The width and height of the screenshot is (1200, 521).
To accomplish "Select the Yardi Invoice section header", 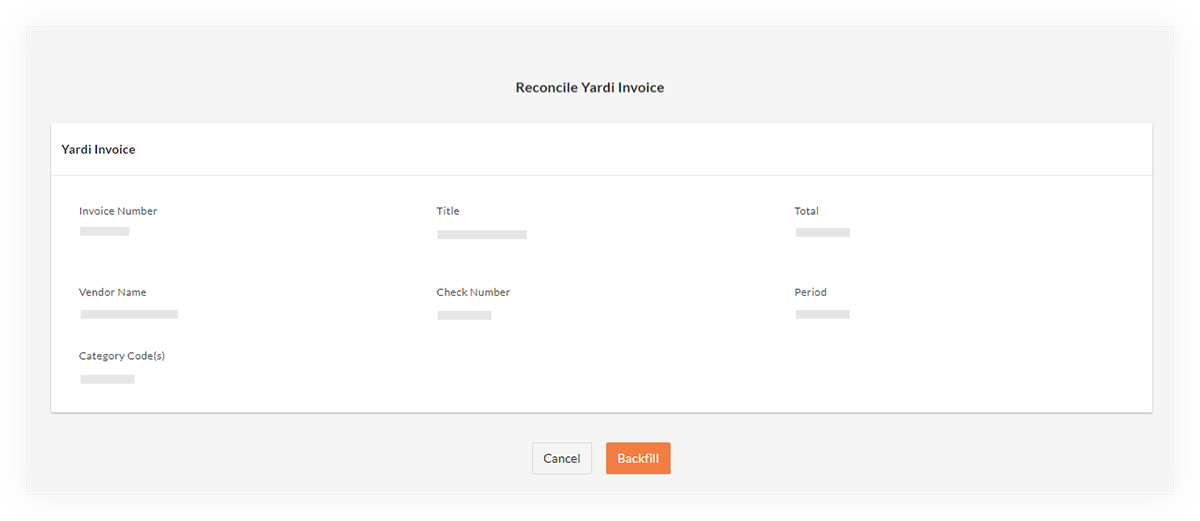I will [x=98, y=149].
